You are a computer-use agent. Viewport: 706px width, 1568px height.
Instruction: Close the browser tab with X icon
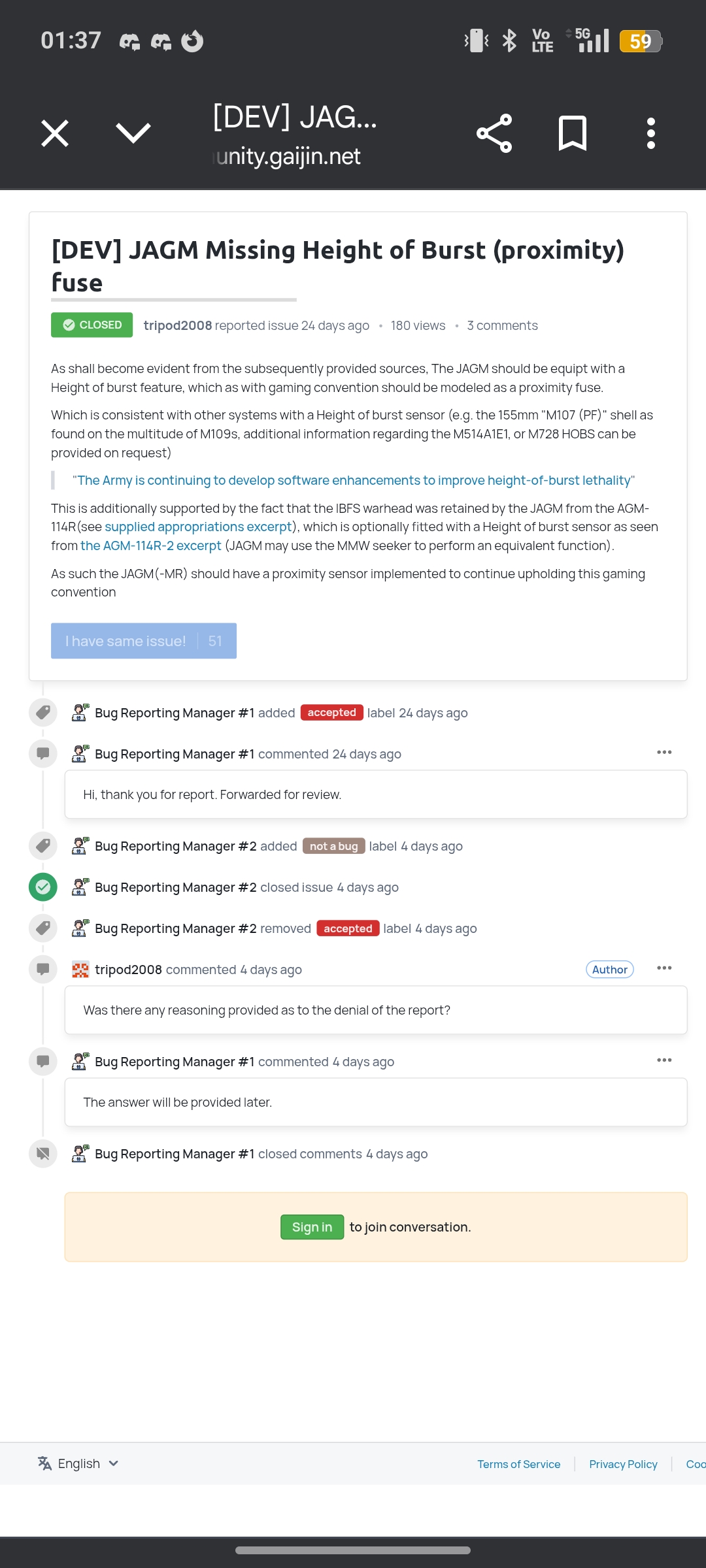(55, 133)
